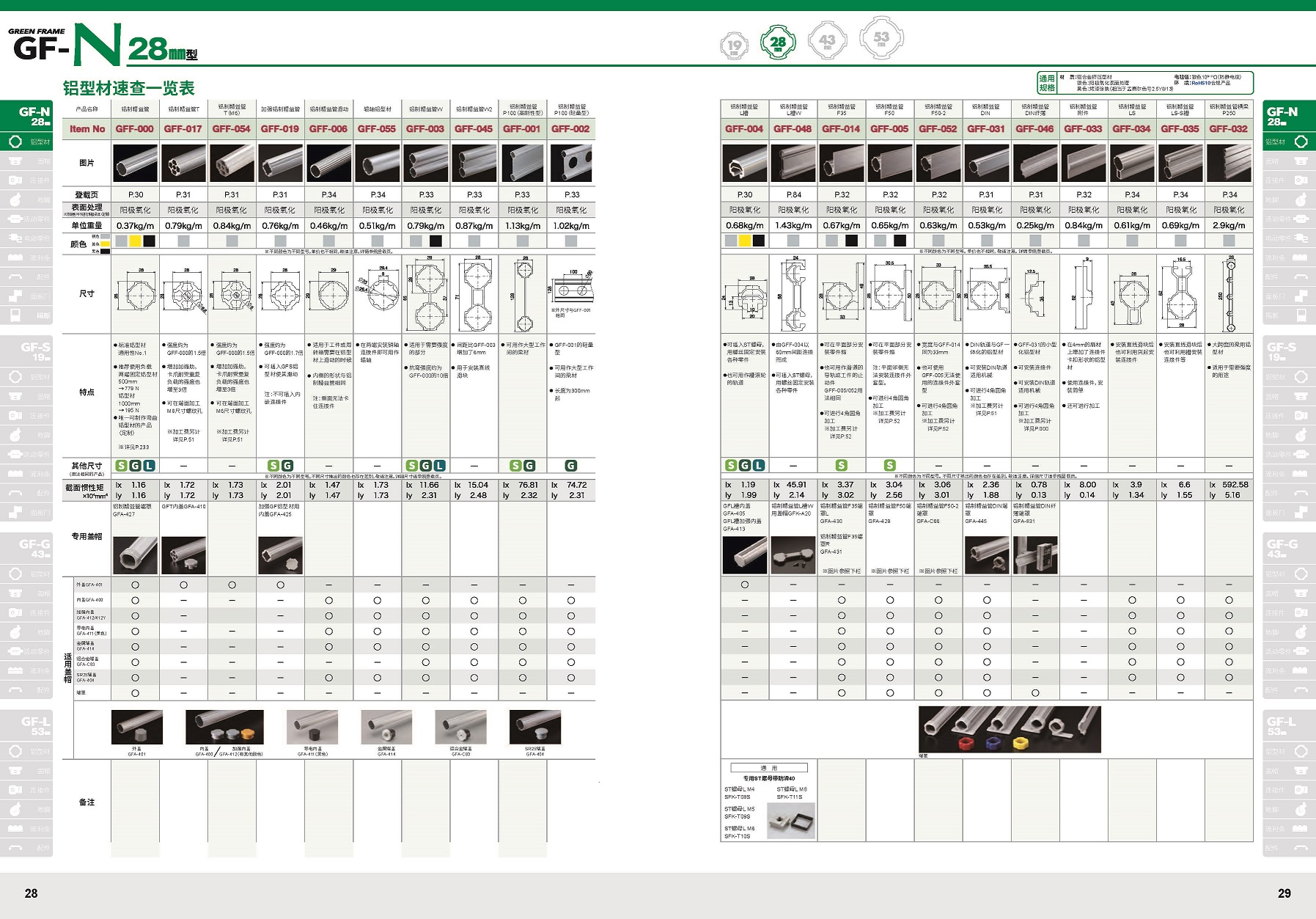
Task: Open 连接件 in left sidebar GF-N section
Action: tap(26, 180)
